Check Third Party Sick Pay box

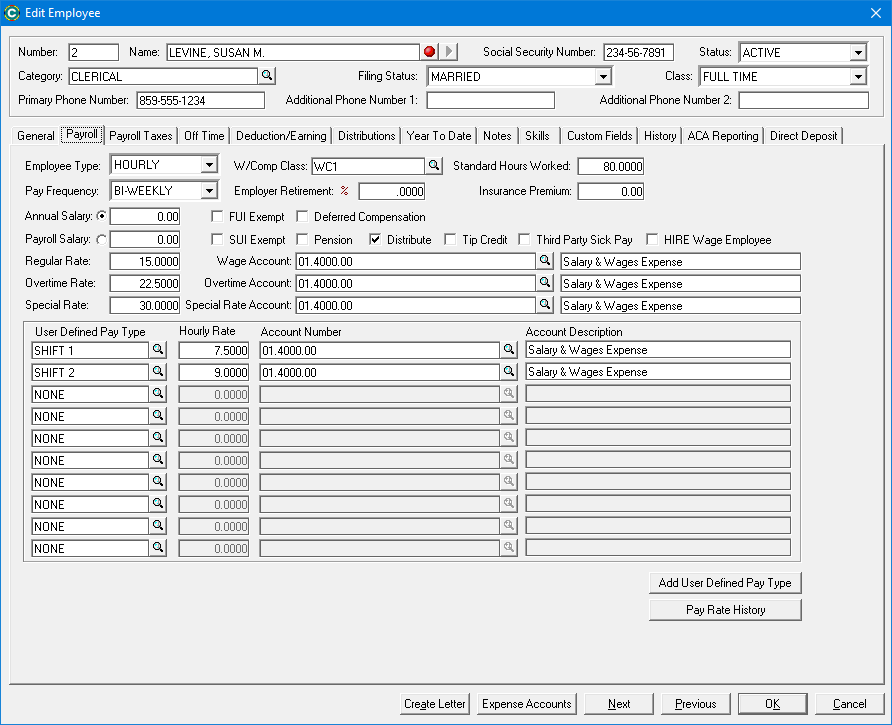524,240
